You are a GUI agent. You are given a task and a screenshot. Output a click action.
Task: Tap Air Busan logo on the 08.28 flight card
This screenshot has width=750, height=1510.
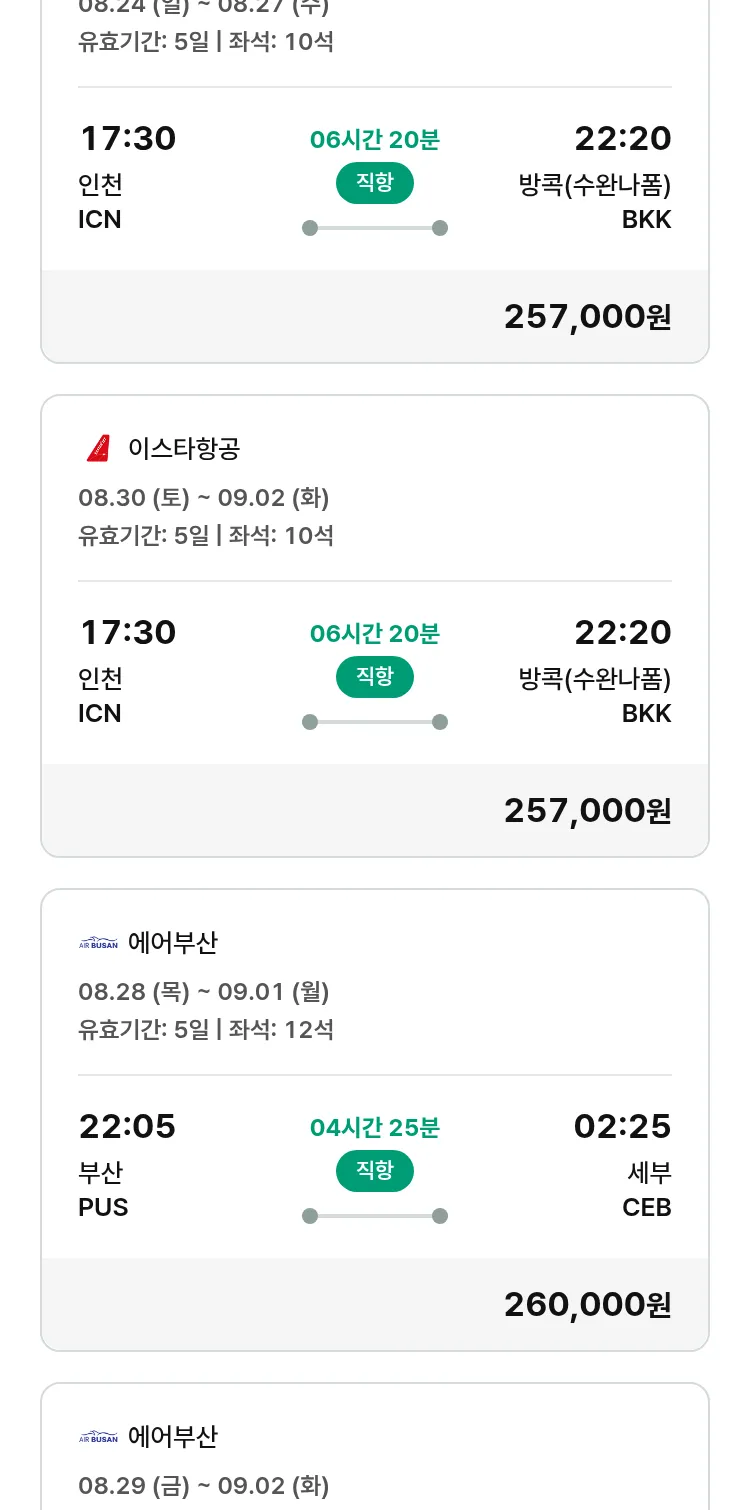(98, 943)
